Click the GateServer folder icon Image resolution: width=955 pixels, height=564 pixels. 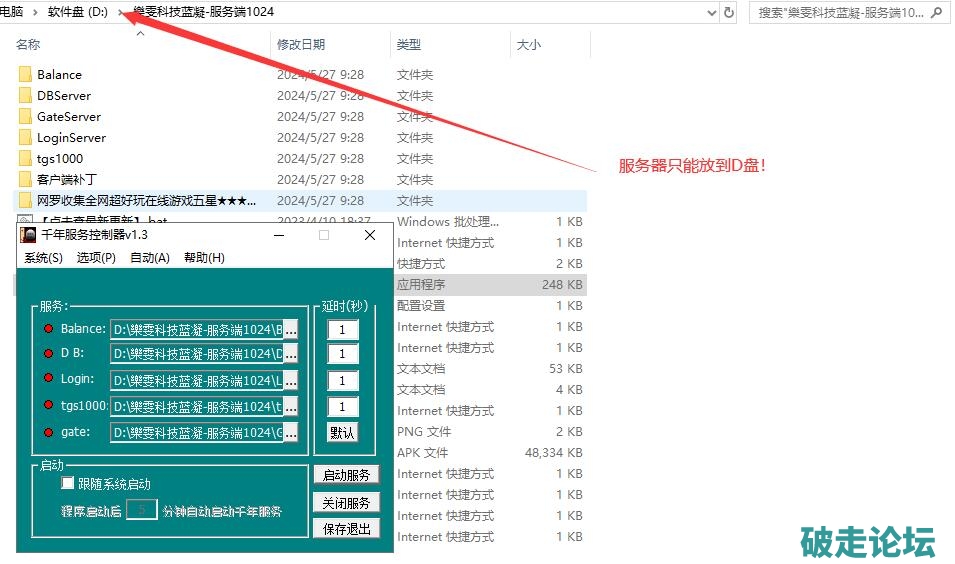(x=25, y=117)
